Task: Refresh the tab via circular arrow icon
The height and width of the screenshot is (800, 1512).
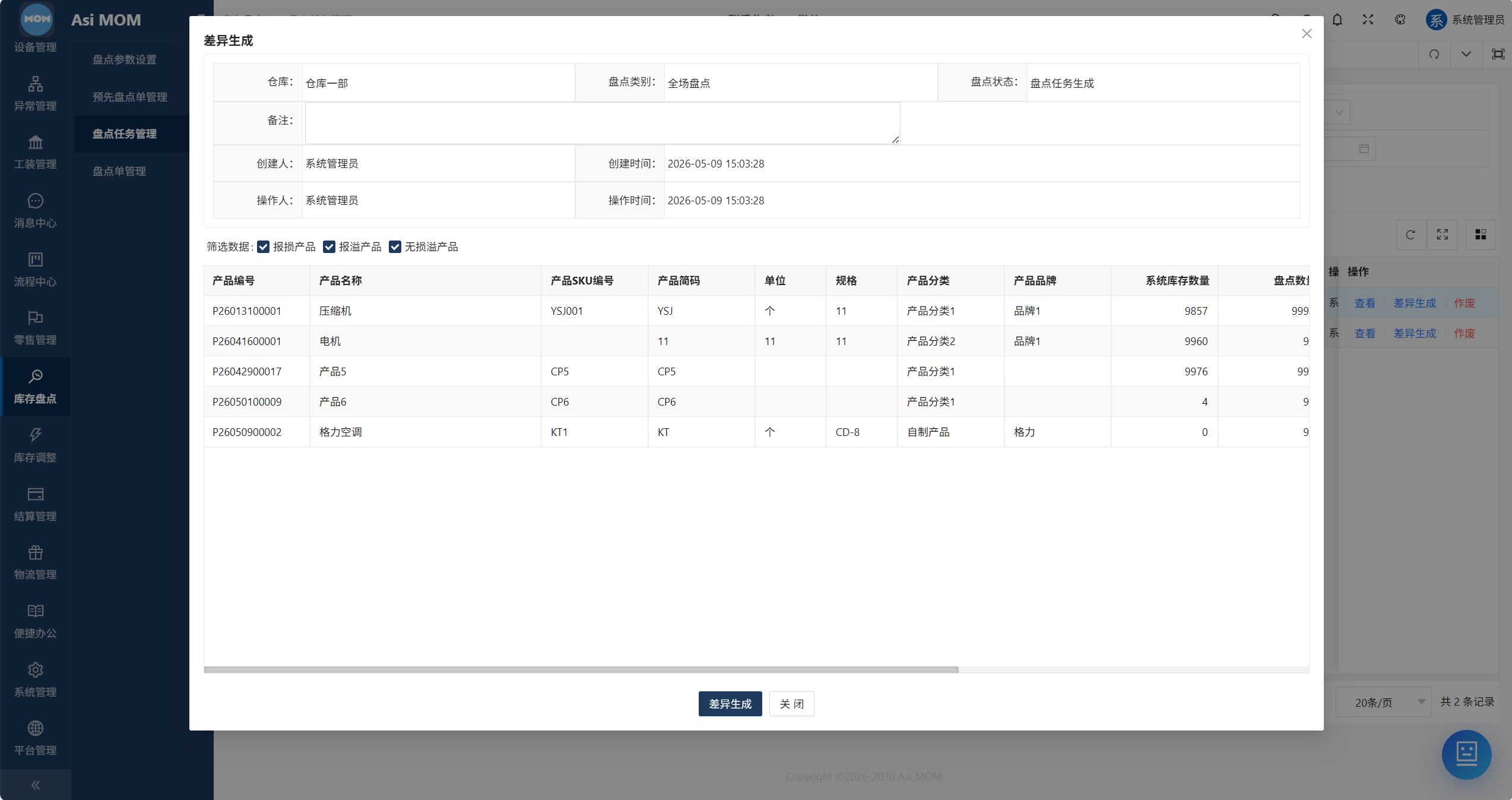Action: (1434, 55)
